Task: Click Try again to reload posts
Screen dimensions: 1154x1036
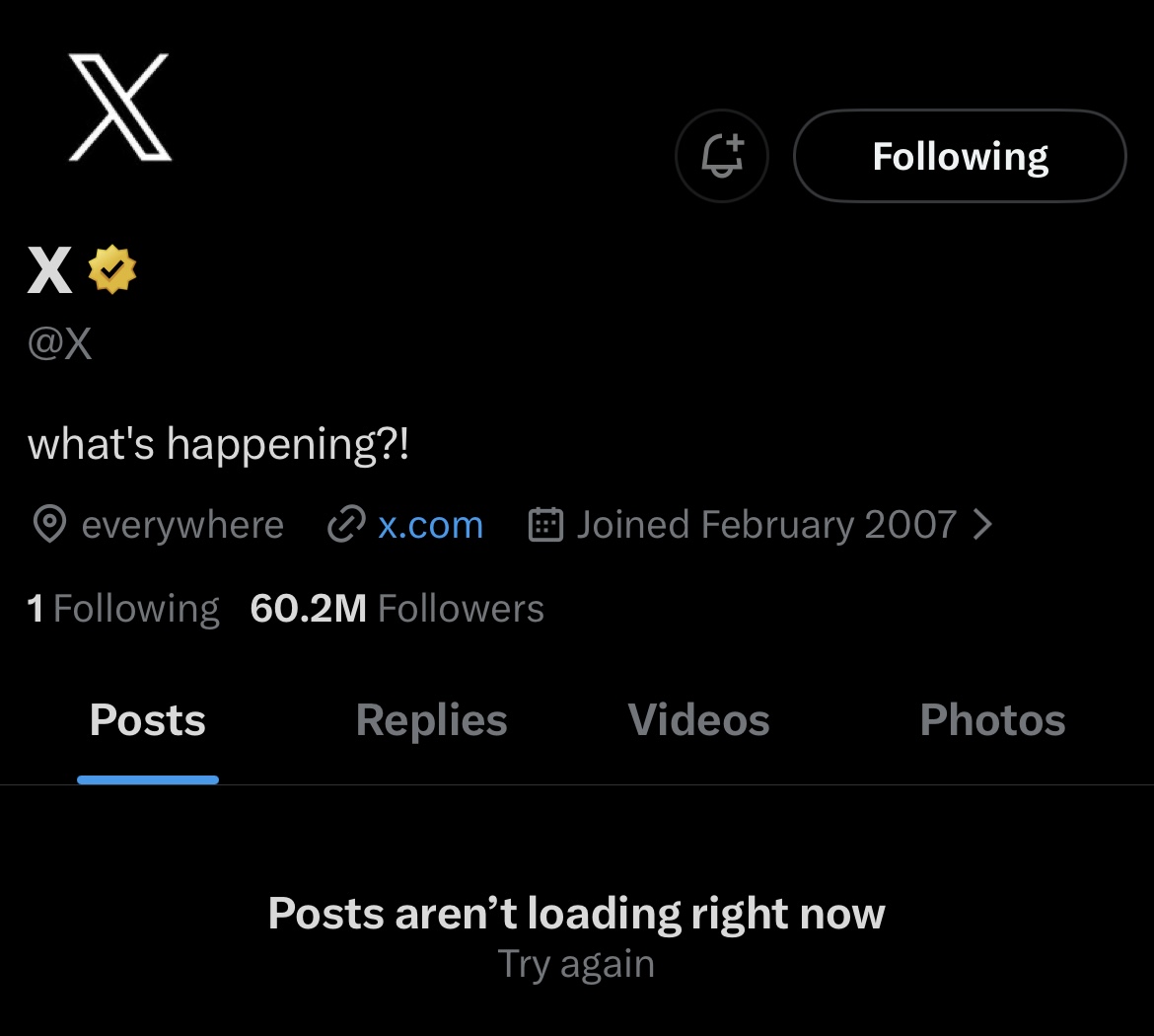Action: point(576,963)
